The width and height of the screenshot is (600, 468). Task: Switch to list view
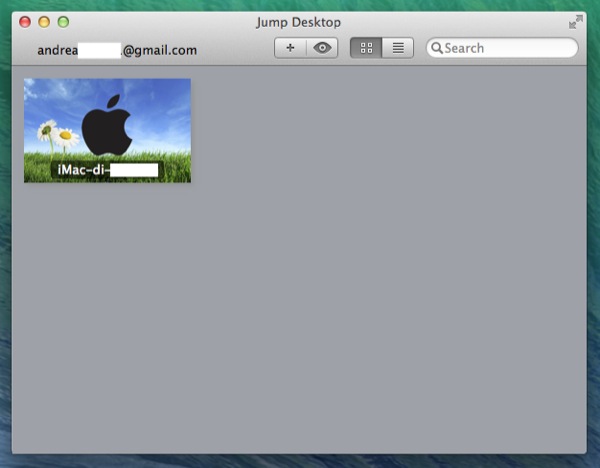[x=398, y=48]
